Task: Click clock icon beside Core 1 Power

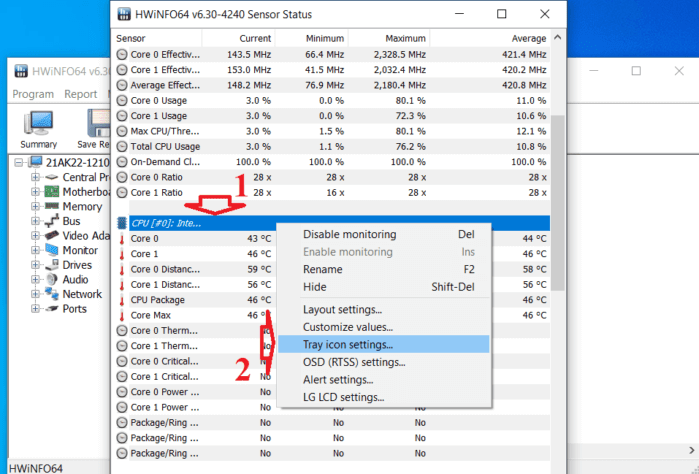Action: (x=122, y=407)
